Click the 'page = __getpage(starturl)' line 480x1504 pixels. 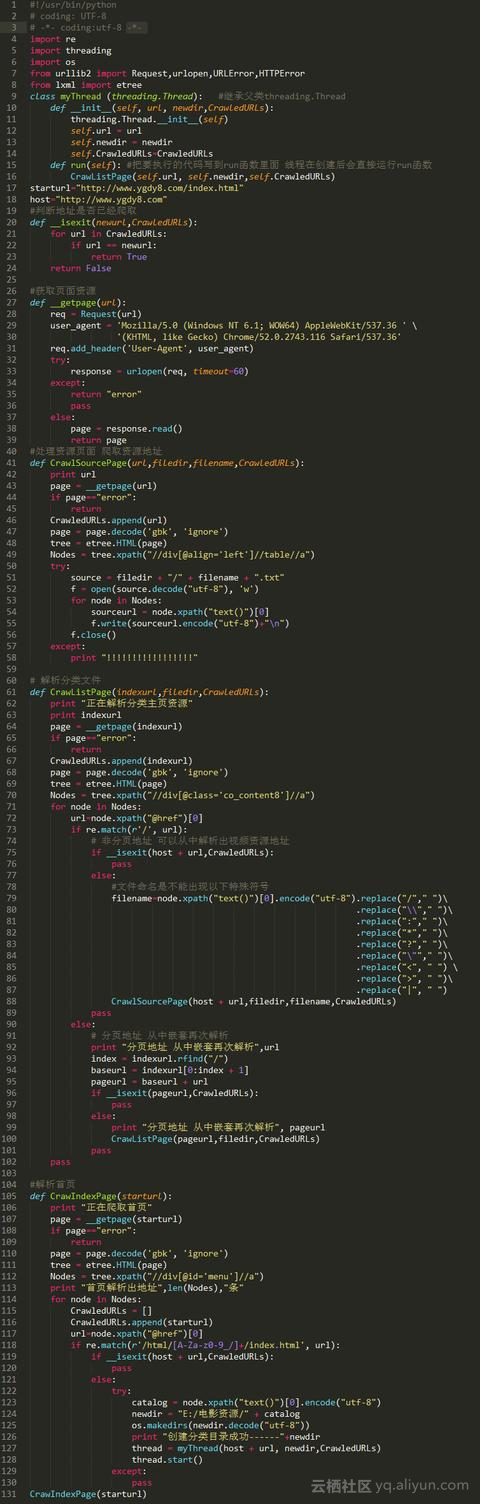point(116,1218)
